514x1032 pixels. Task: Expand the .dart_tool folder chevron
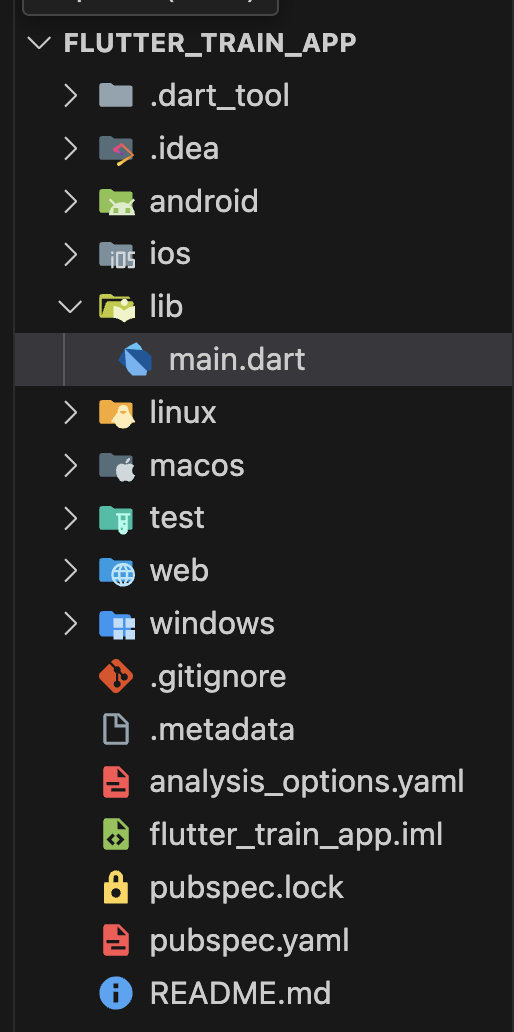point(70,95)
